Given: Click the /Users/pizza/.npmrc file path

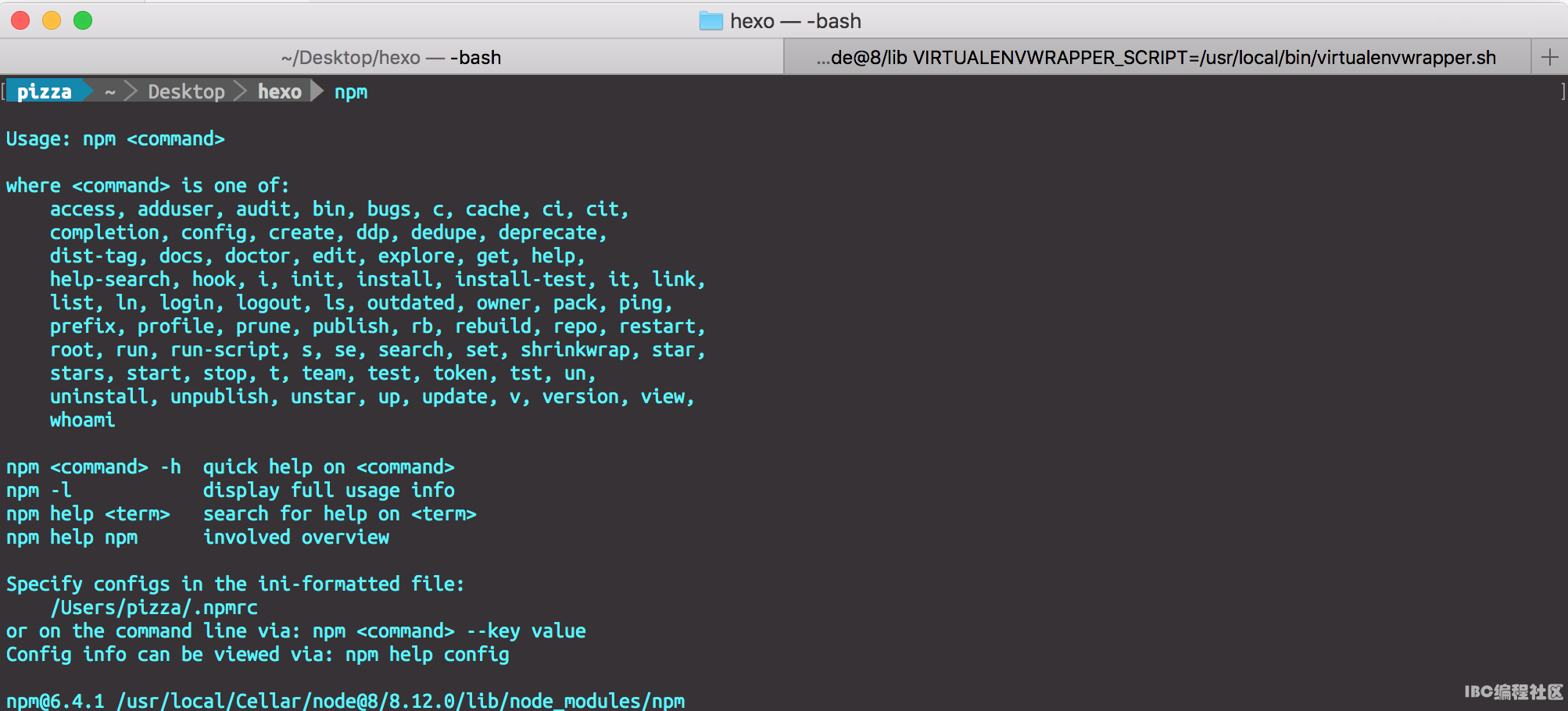Looking at the screenshot, I should 154,608.
